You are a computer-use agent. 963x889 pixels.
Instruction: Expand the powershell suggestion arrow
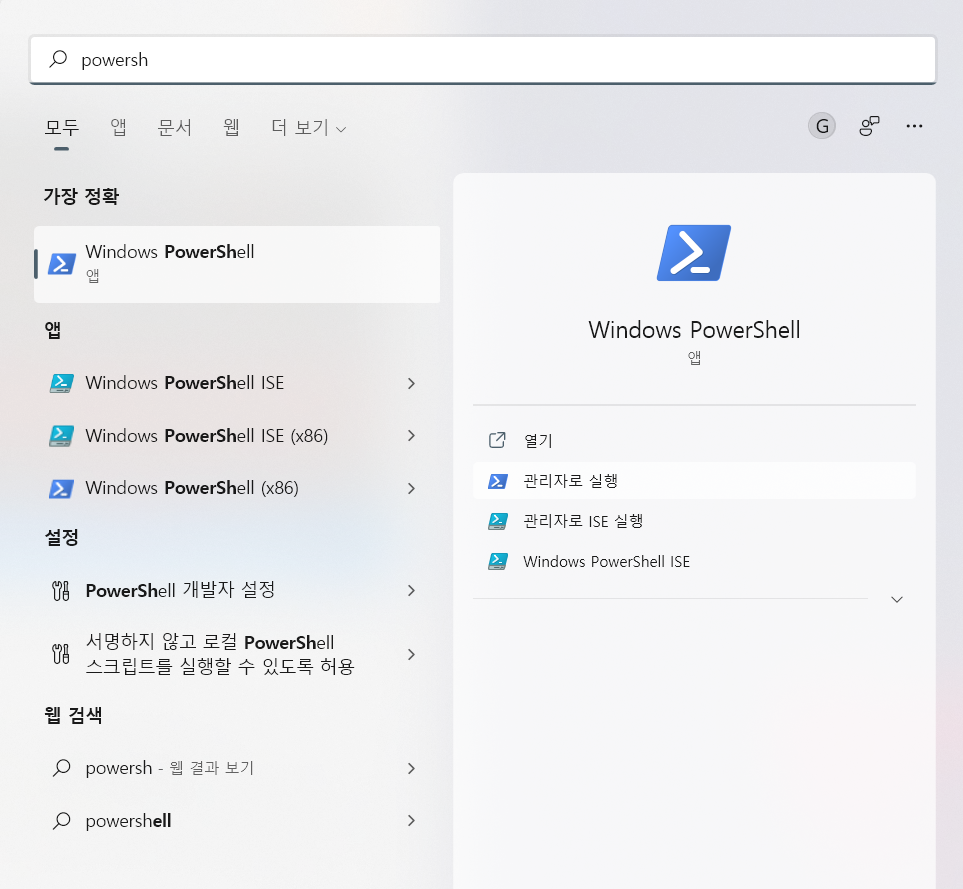[x=411, y=821]
